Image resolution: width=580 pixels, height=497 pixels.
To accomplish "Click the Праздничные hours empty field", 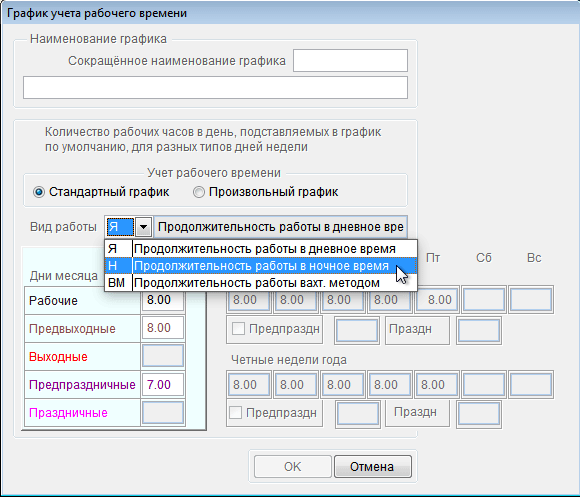I will click(x=162, y=413).
